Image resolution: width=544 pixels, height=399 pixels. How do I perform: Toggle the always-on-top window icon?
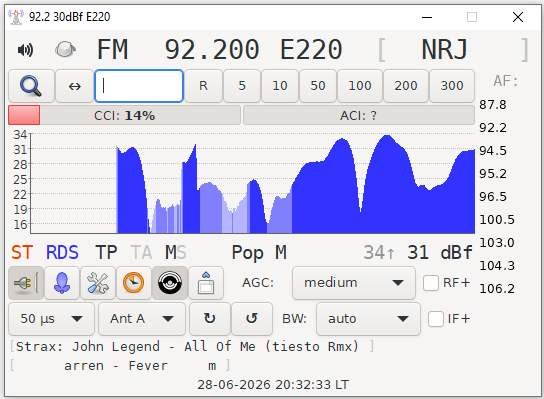tap(206, 283)
